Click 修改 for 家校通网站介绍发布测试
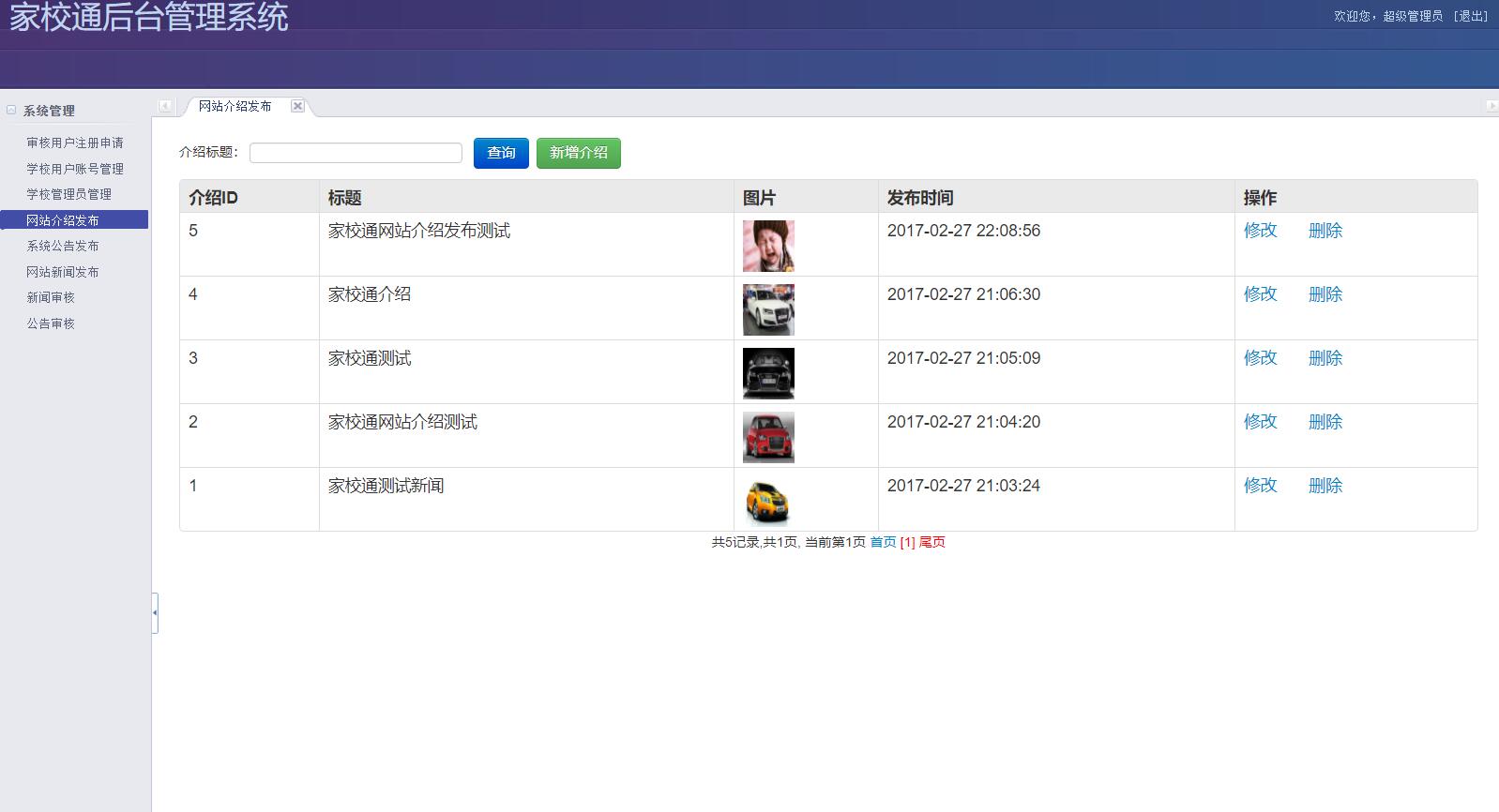The width and height of the screenshot is (1499, 812). pyautogui.click(x=1261, y=231)
